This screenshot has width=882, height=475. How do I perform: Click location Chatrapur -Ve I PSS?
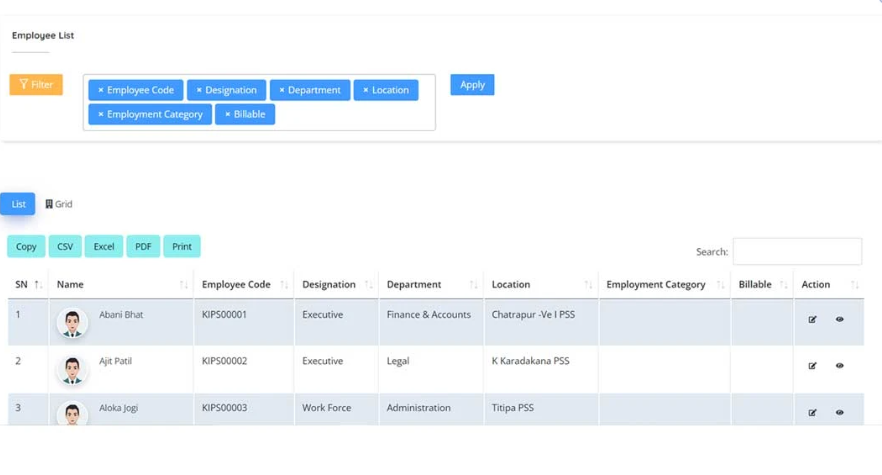[533, 315]
